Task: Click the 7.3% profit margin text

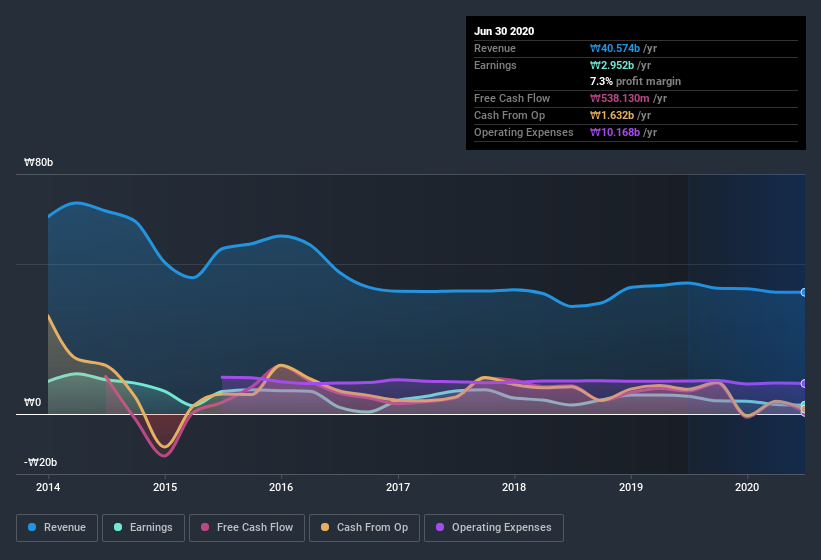Action: click(x=635, y=81)
